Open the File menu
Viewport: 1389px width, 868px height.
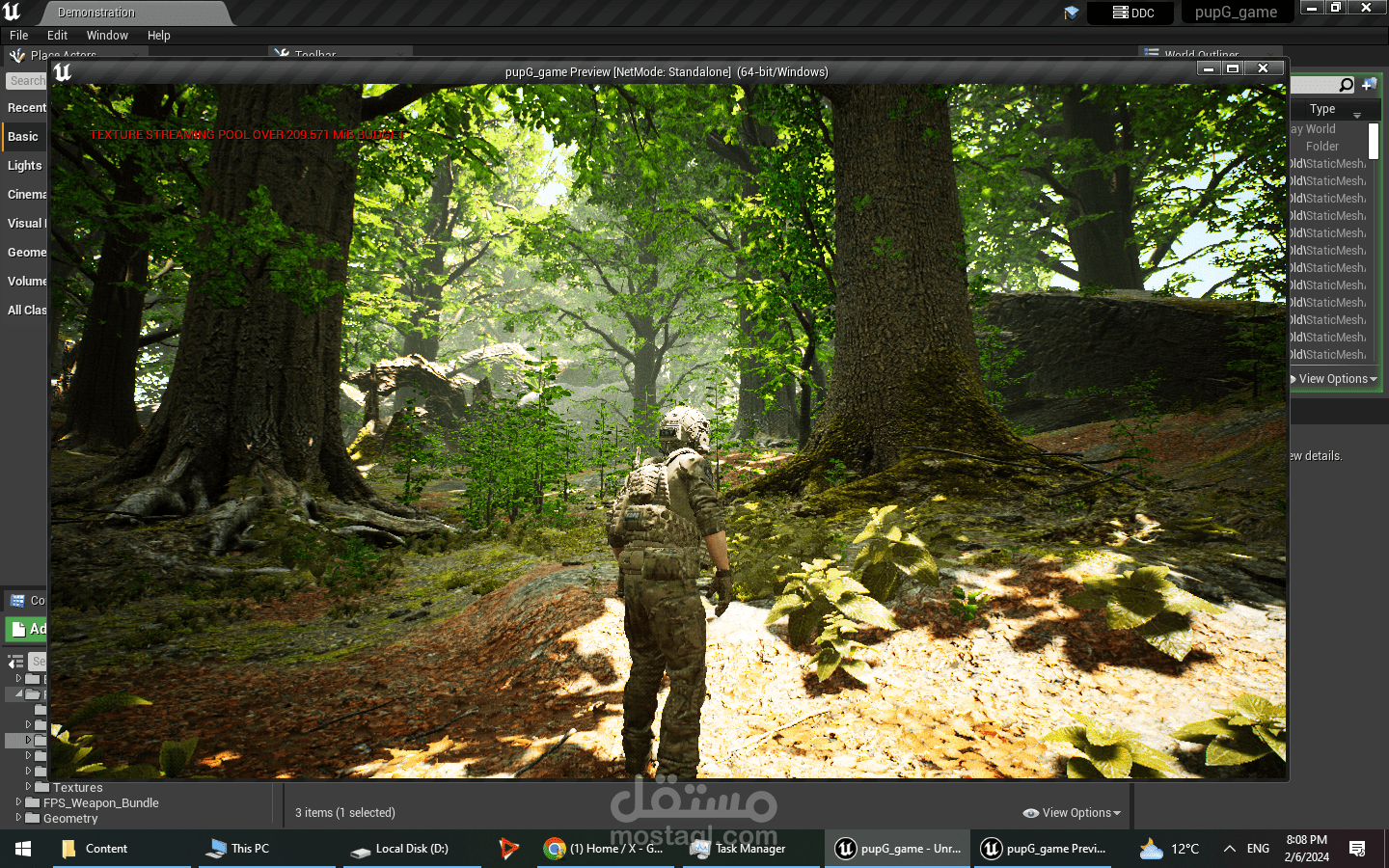pos(19,35)
